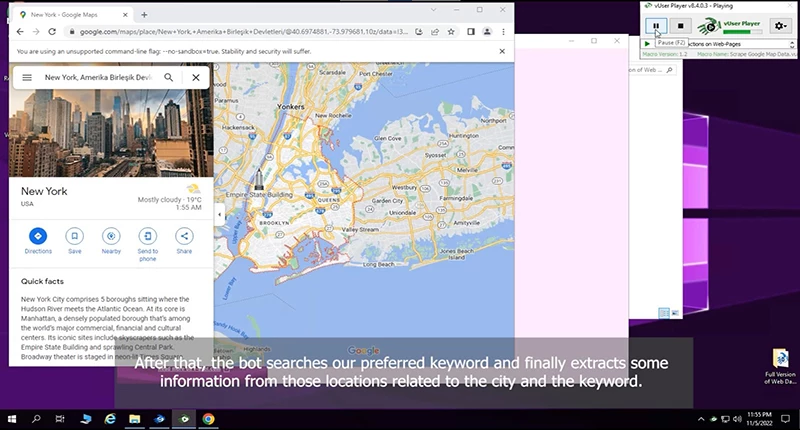
Task: Open the Chrome three-dot menu
Action: (x=504, y=32)
